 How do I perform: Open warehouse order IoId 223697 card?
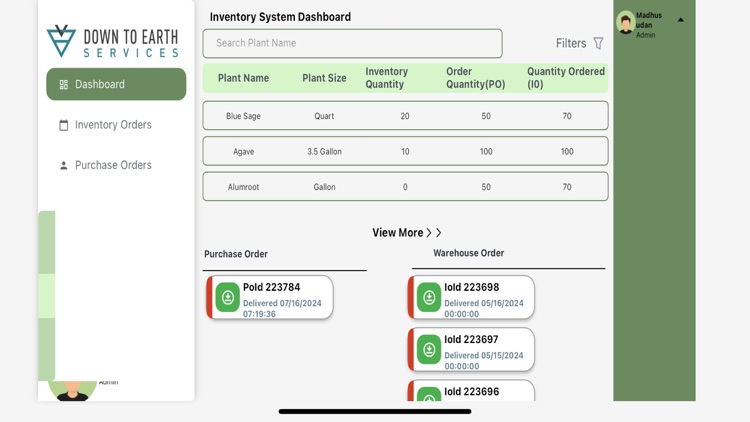click(x=471, y=349)
